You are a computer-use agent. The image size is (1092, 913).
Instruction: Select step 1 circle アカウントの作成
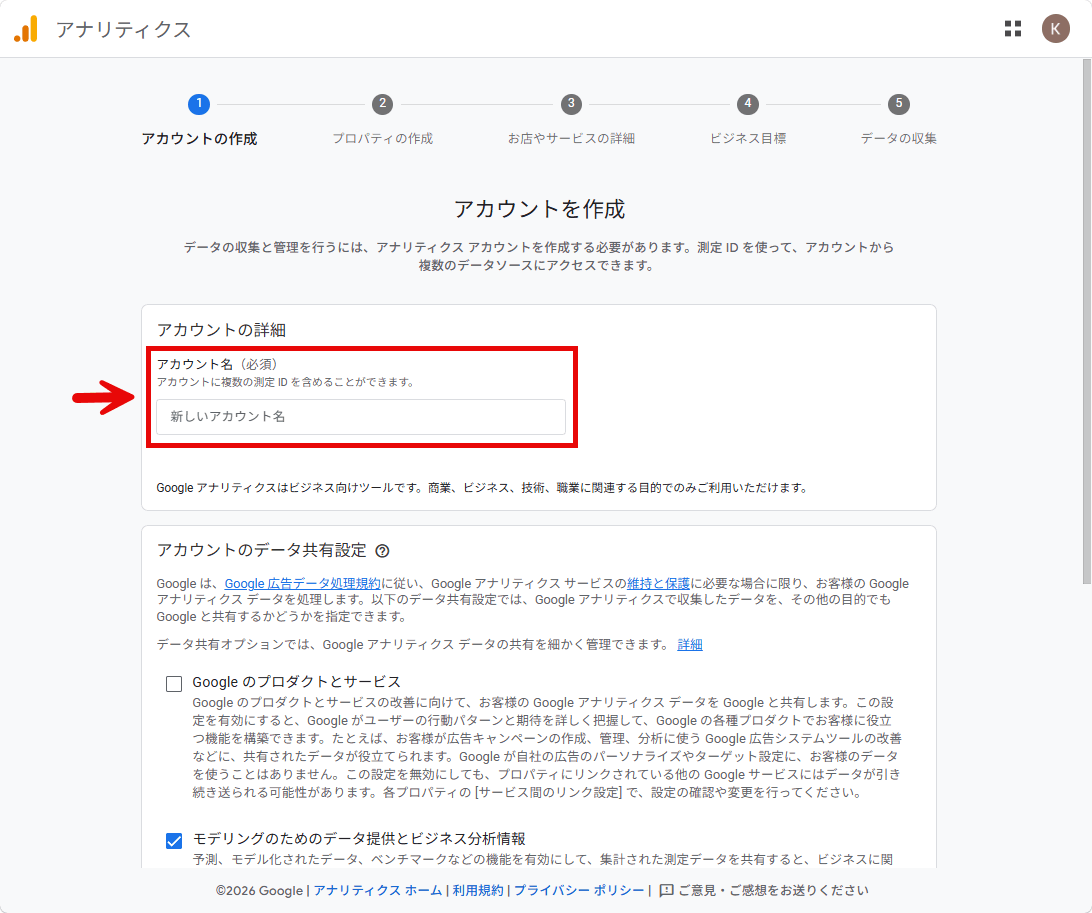click(x=199, y=104)
